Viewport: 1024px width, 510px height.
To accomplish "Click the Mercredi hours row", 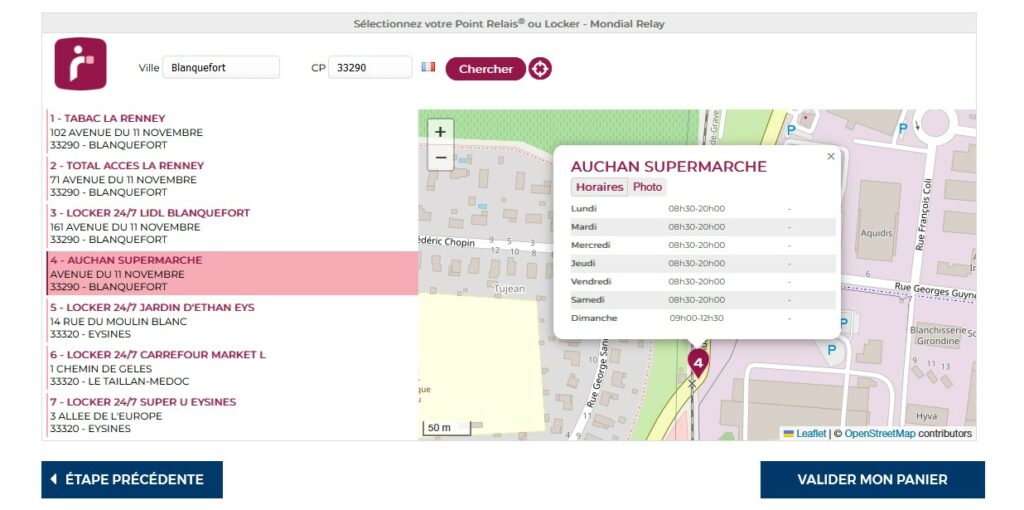I will tap(703, 246).
